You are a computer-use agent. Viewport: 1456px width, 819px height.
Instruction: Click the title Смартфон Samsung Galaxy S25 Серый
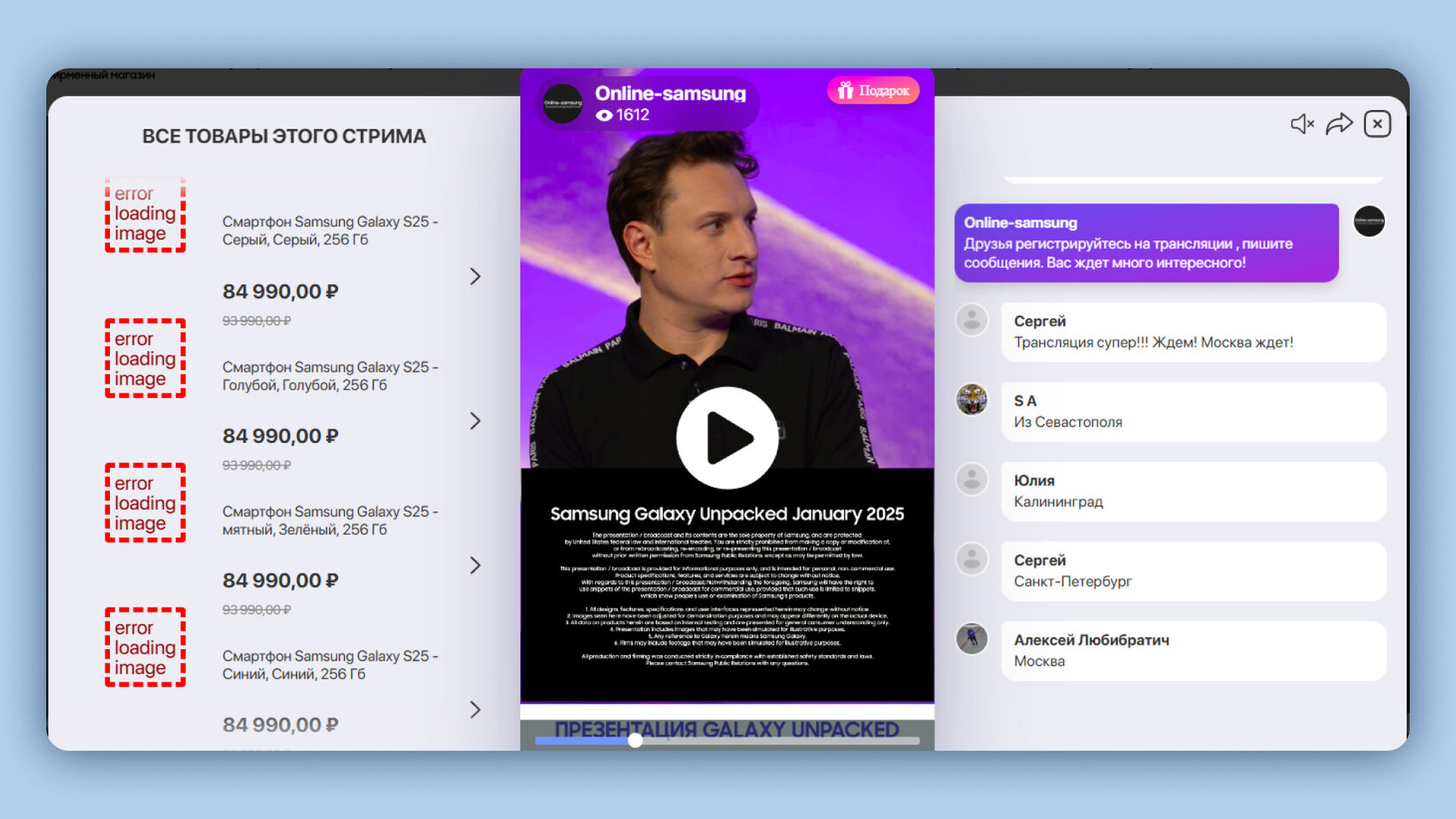330,231
